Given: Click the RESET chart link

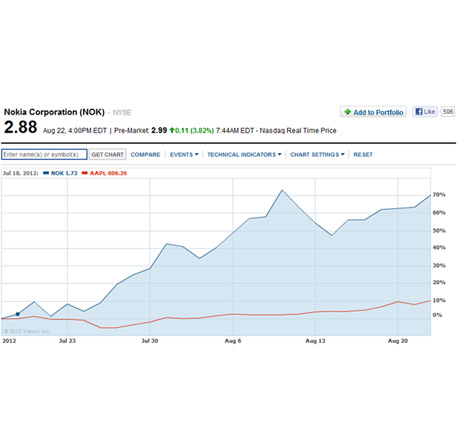Looking at the screenshot, I should click(363, 155).
